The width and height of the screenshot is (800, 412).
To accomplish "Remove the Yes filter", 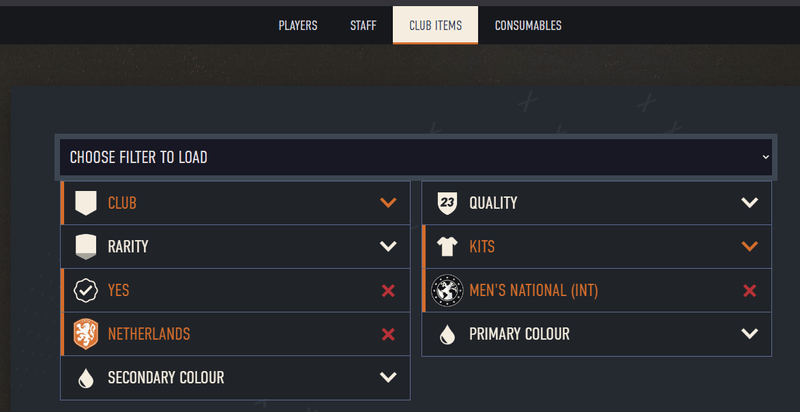I will [x=388, y=291].
